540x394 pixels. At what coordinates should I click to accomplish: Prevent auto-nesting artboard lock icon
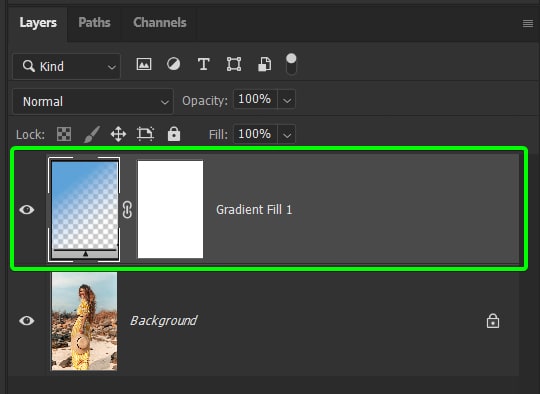(145, 134)
